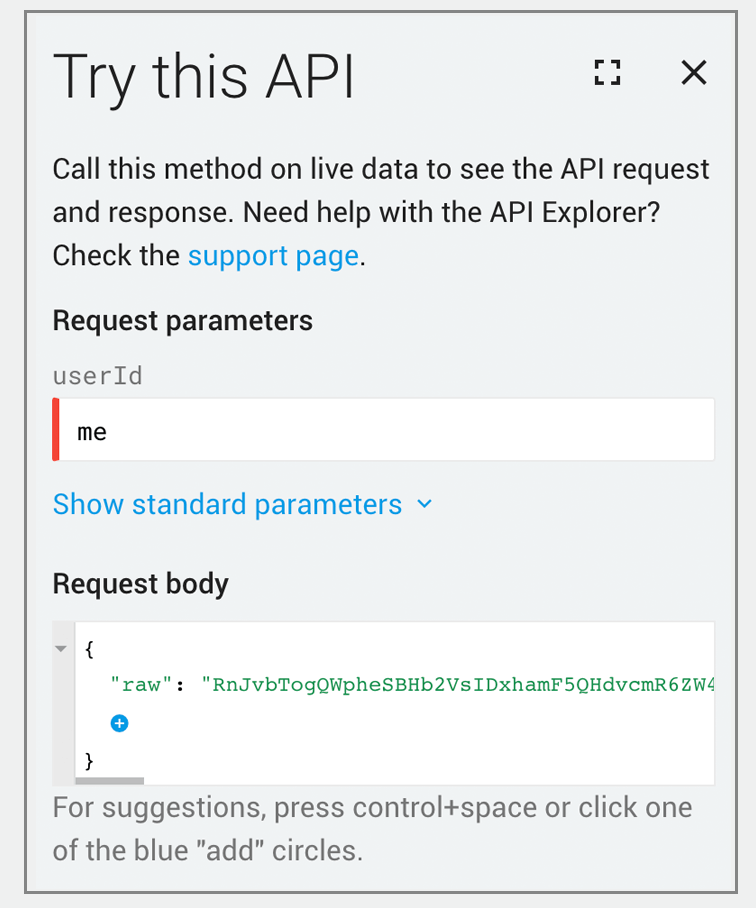Expand the API panel to fullscreen
756x908 pixels.
click(607, 72)
